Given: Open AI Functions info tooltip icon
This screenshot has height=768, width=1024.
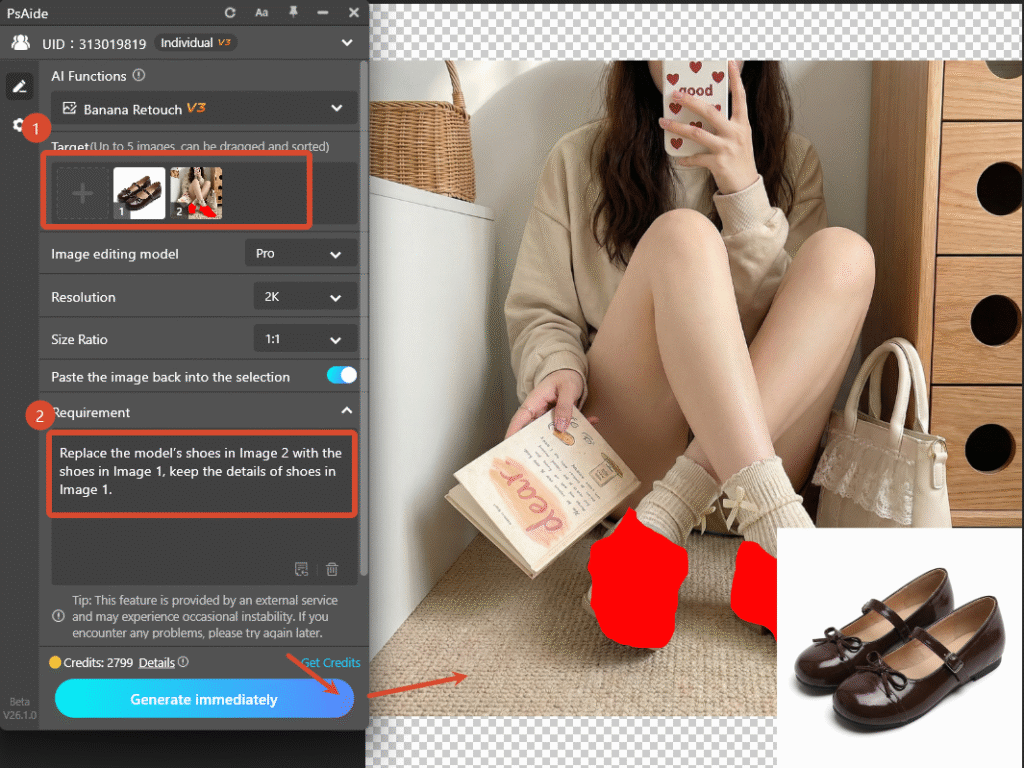Looking at the screenshot, I should (141, 75).
